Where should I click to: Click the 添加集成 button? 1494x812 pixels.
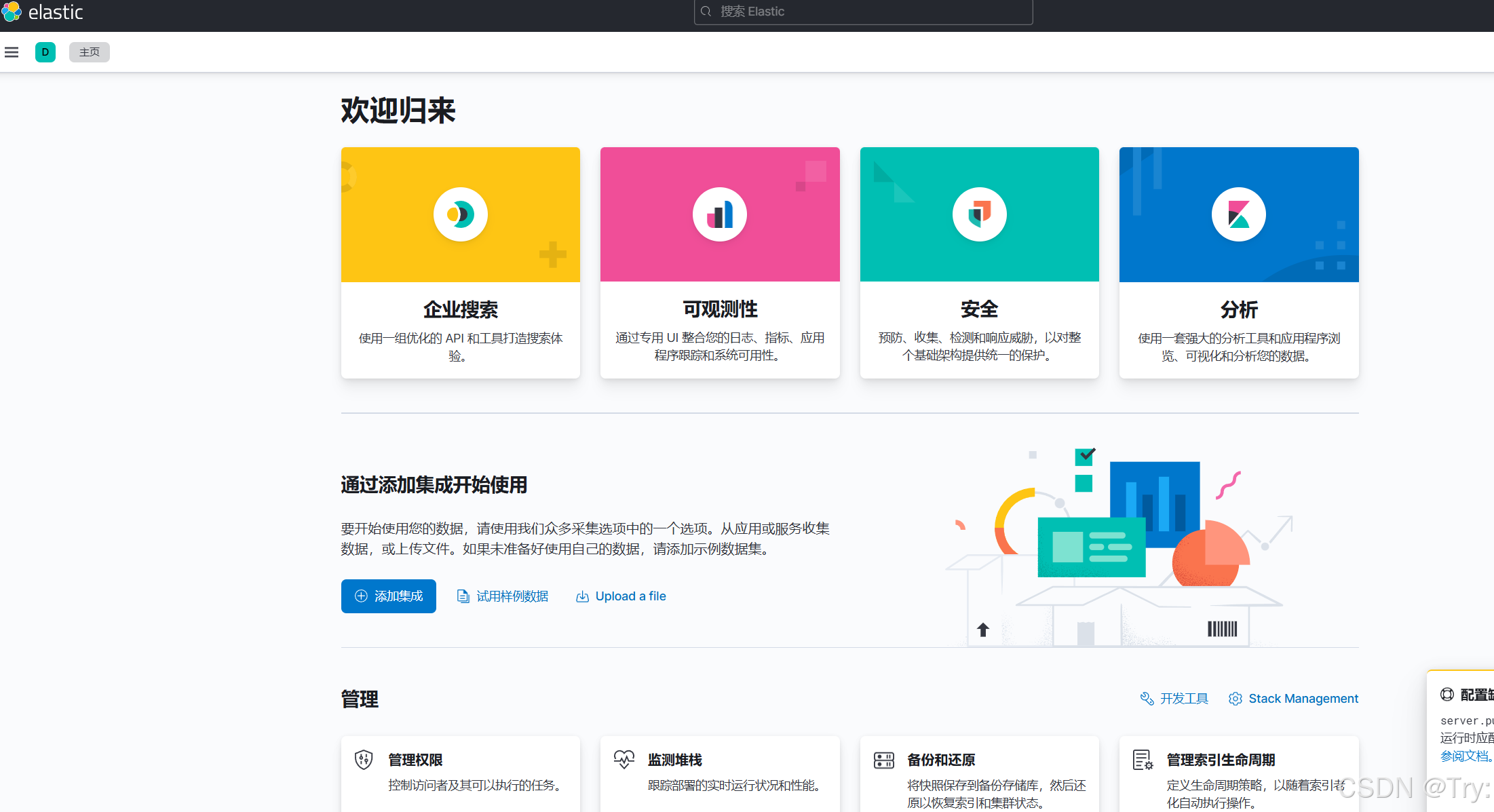pyautogui.click(x=389, y=596)
